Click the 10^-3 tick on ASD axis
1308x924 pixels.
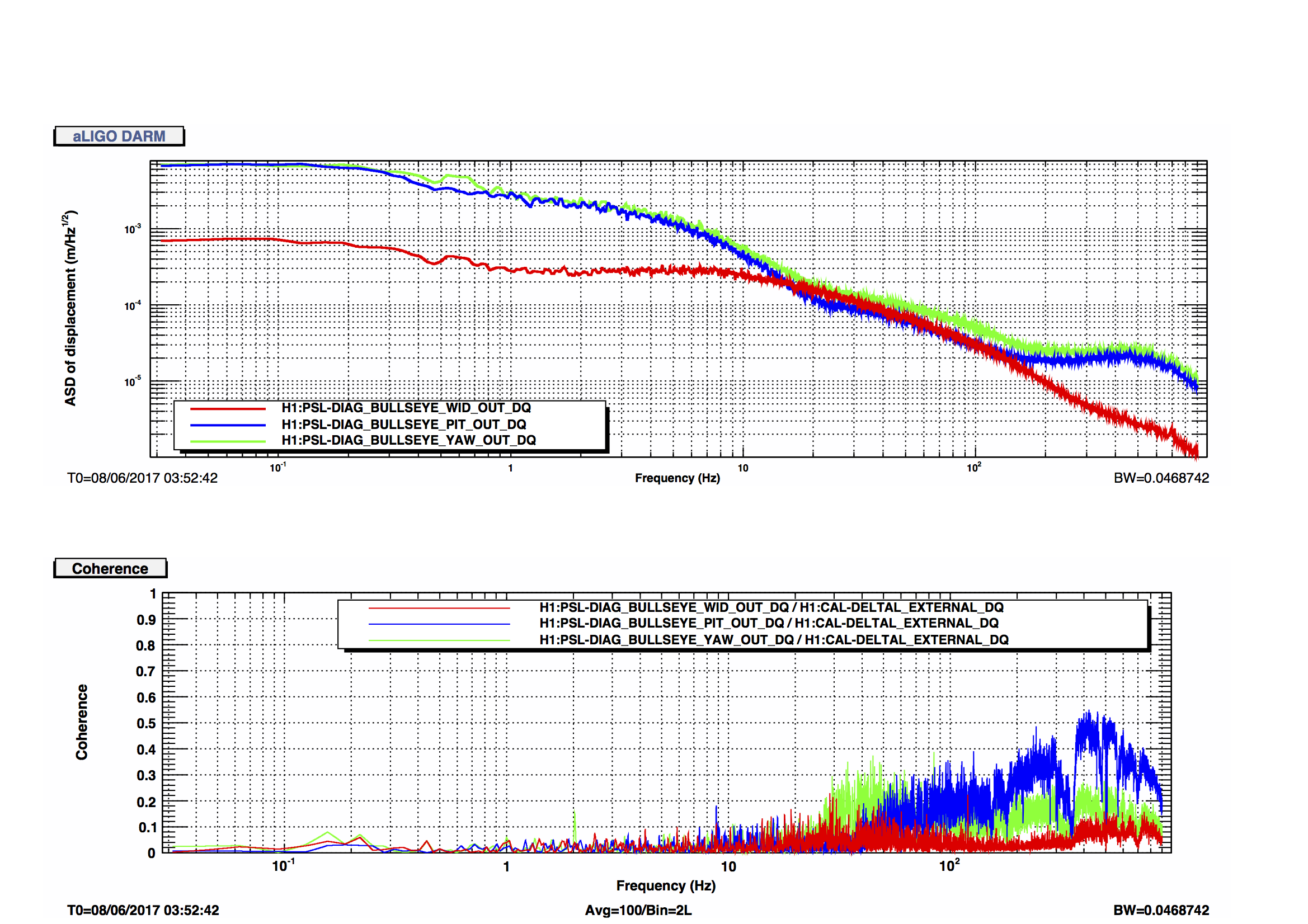pos(133,229)
